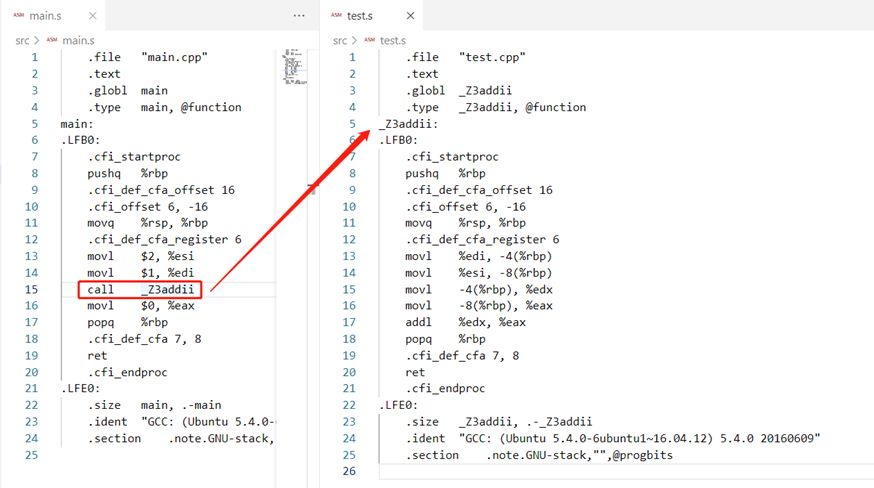Click 'movl -4(%rbp), %edx' line
This screenshot has width=874, height=488.
[x=478, y=289]
